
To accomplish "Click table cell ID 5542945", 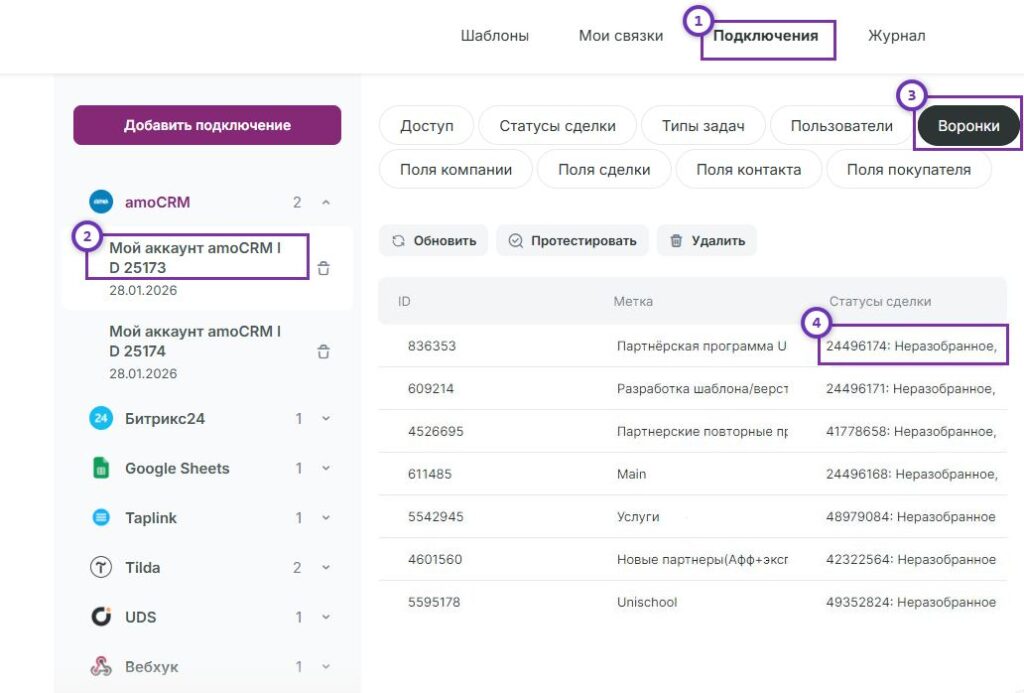I will click(x=436, y=516).
